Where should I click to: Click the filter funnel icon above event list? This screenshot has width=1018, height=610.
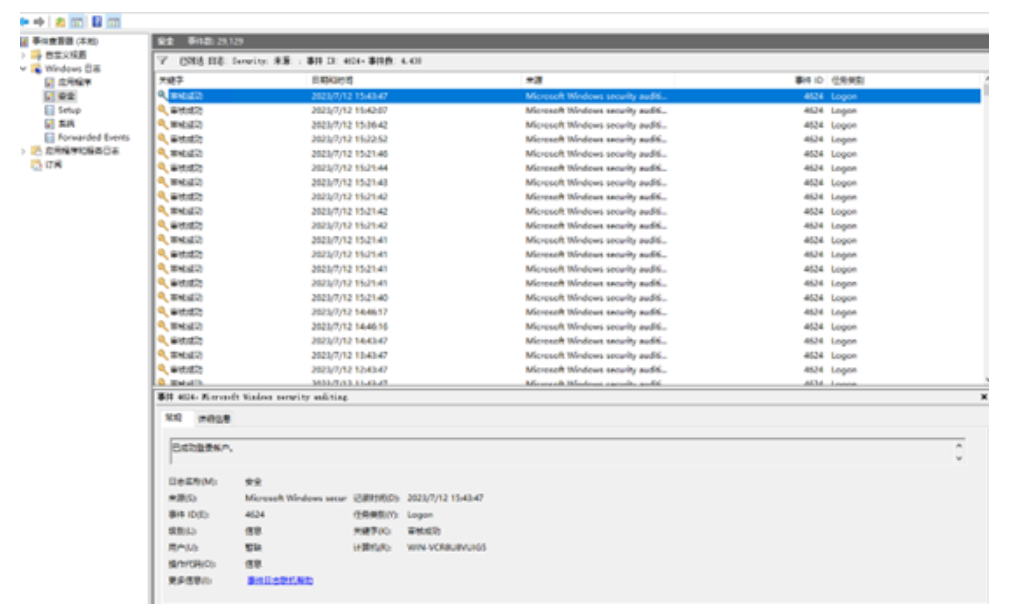[x=162, y=61]
